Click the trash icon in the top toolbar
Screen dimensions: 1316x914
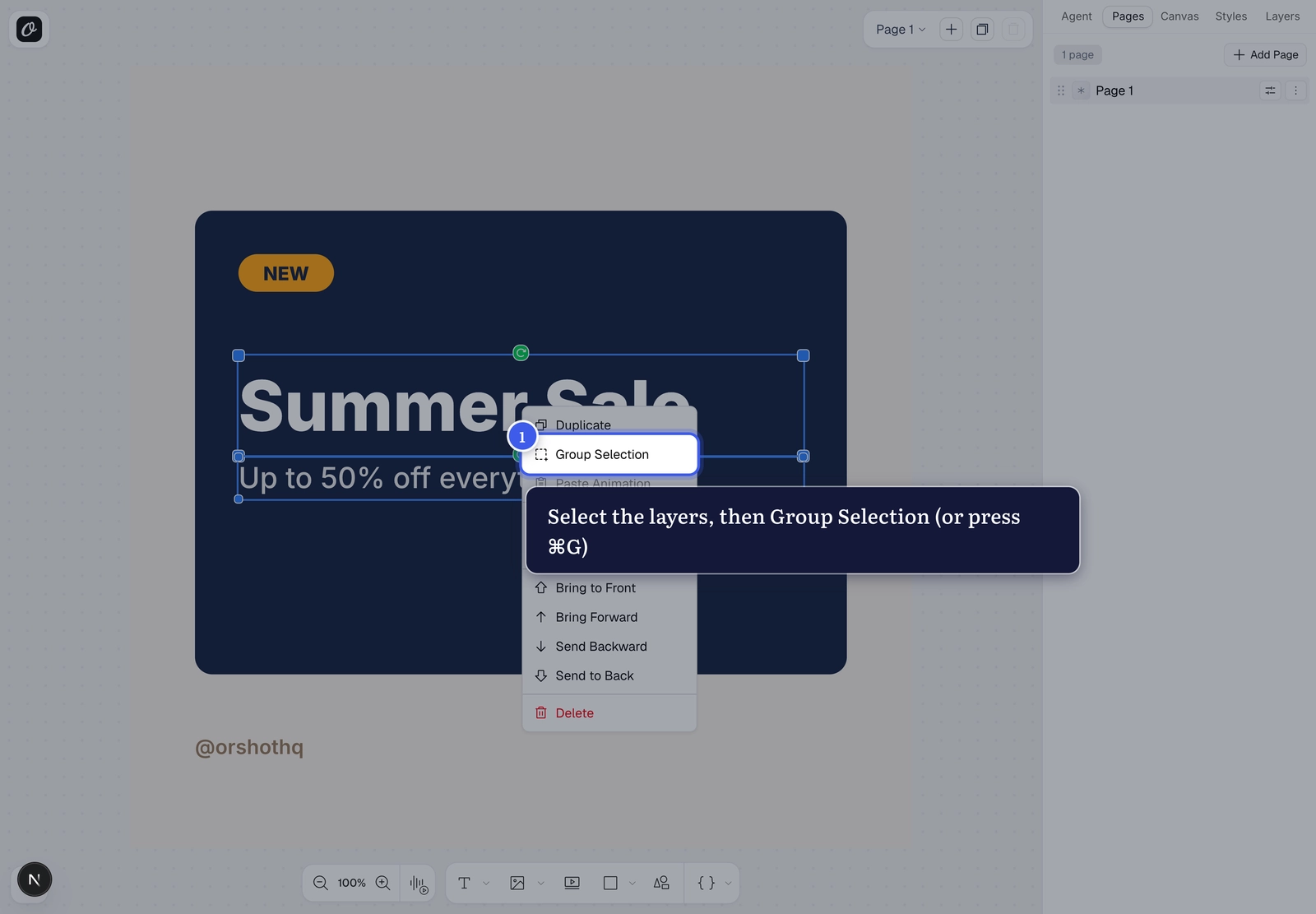1013,30
